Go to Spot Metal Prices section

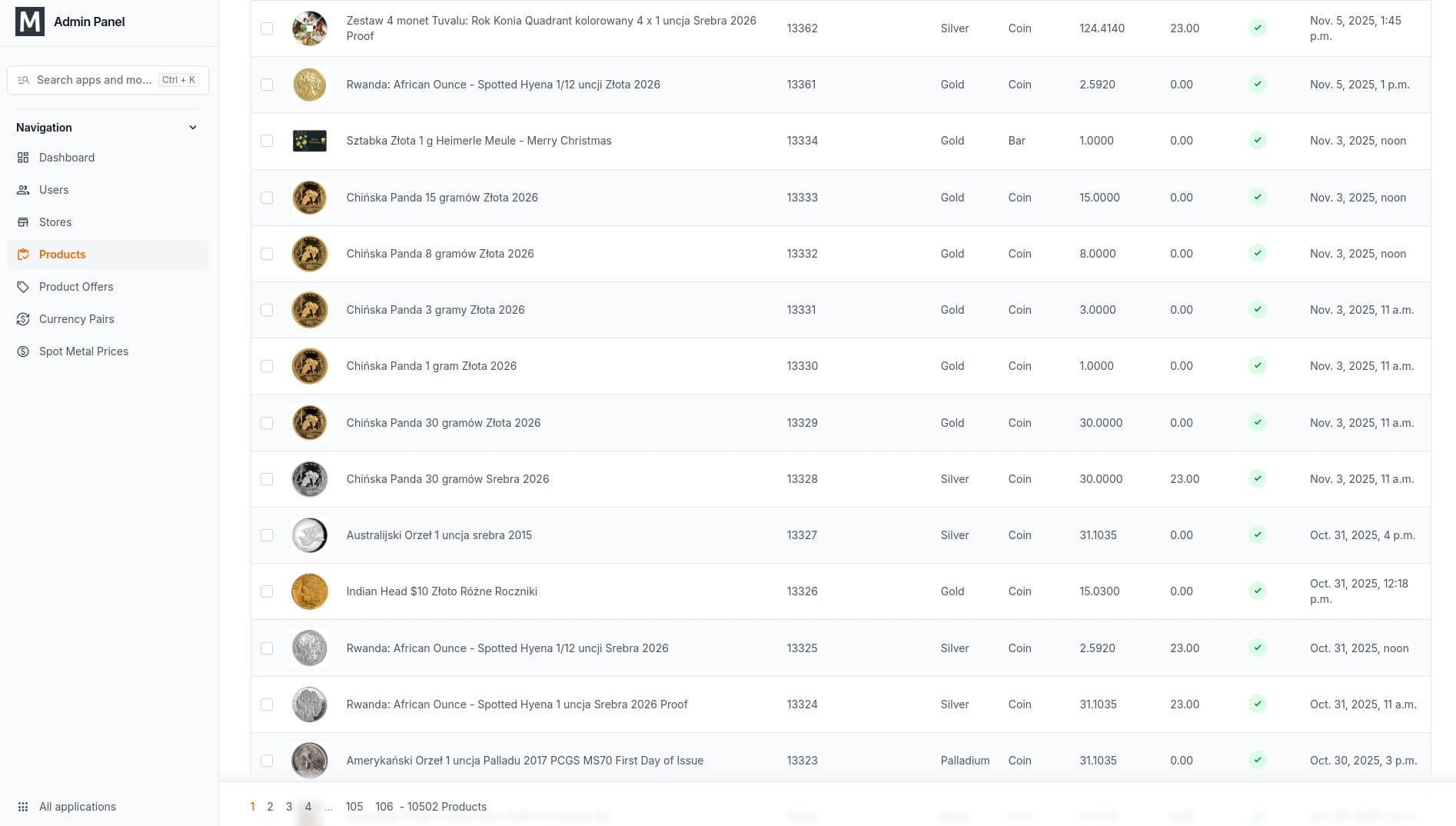point(84,351)
